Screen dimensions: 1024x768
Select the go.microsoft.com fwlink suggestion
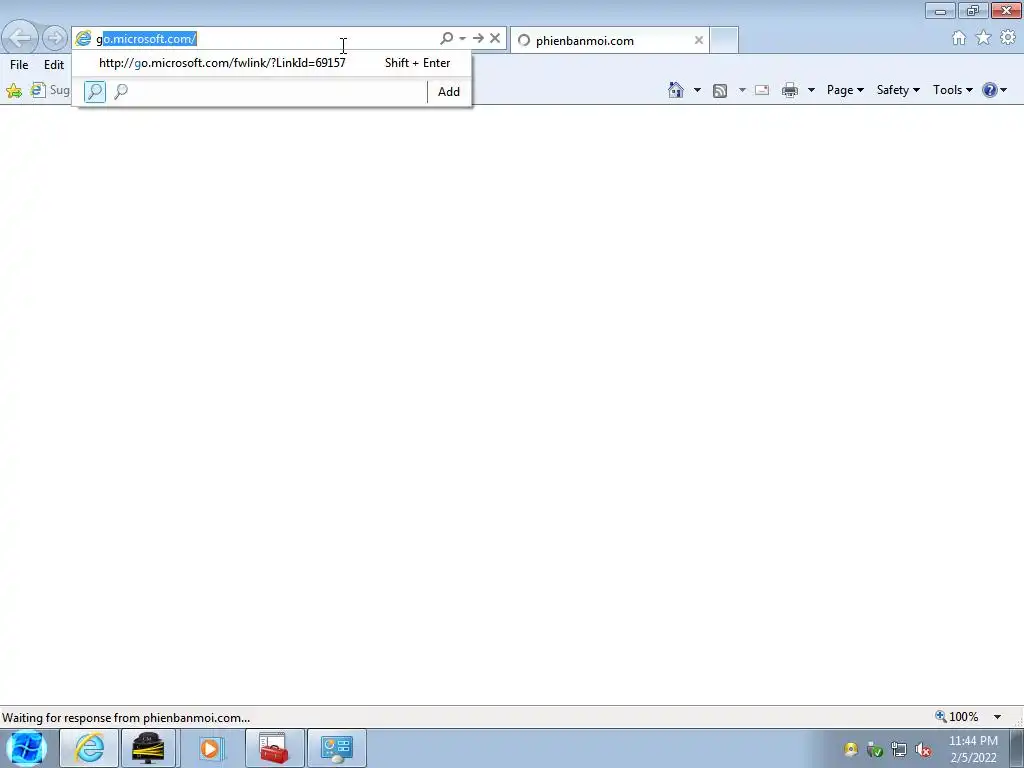coord(272,63)
